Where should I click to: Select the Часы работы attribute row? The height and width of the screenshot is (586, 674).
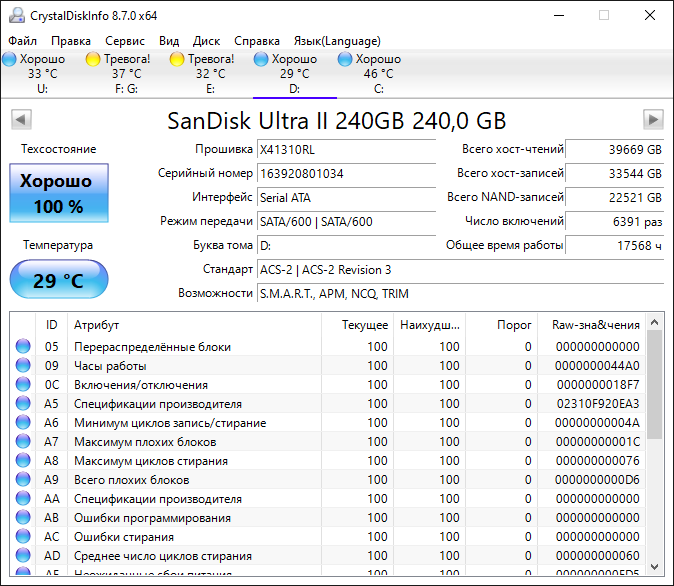(110, 366)
